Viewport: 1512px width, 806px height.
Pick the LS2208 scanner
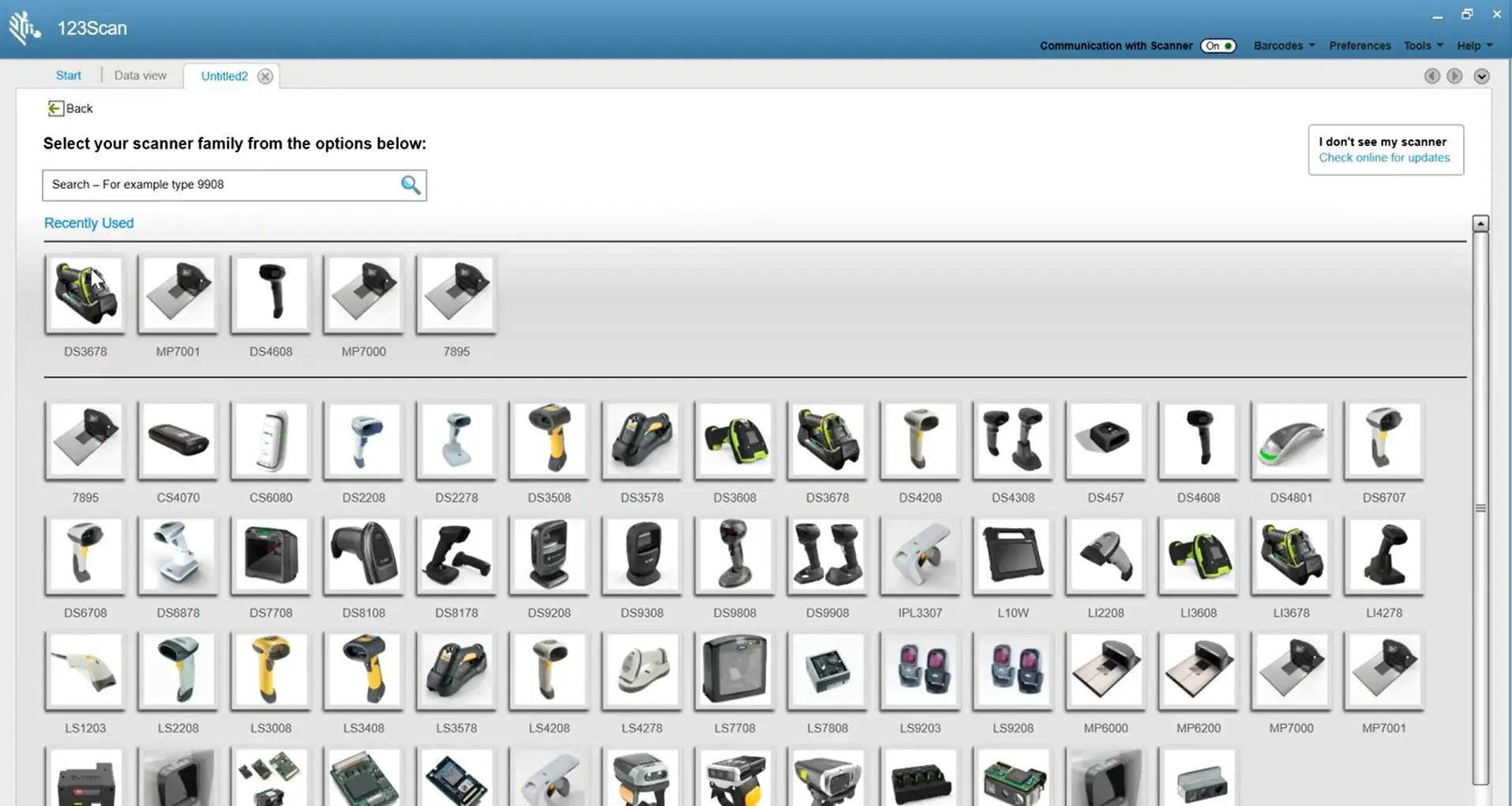(x=178, y=671)
